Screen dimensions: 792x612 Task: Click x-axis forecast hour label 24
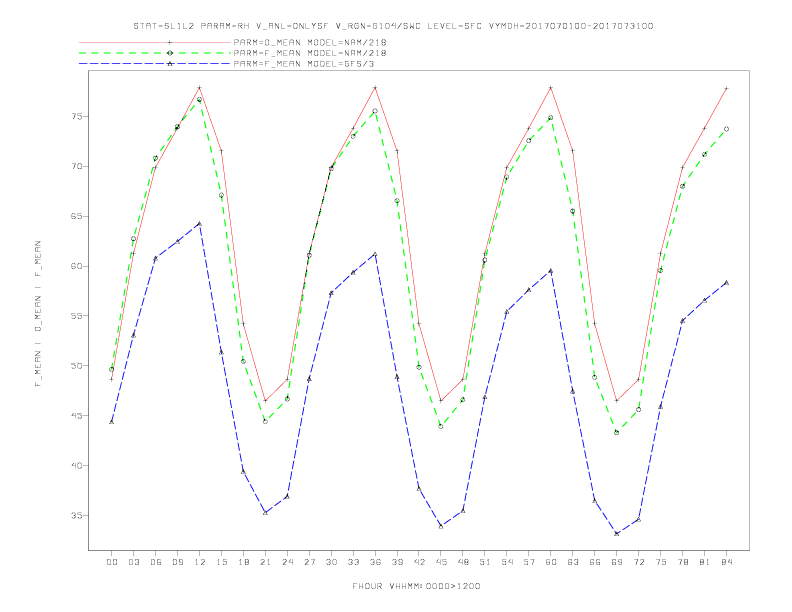tap(287, 562)
